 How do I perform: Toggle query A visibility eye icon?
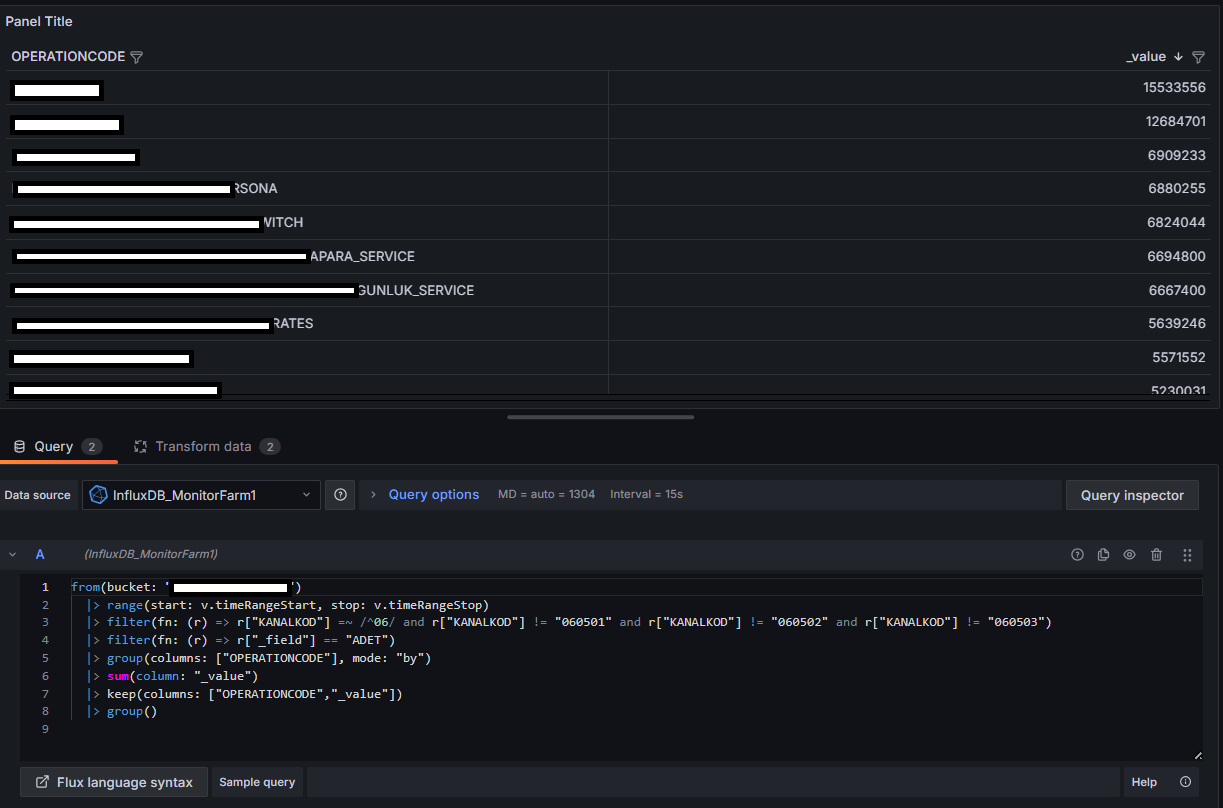tap(1130, 554)
